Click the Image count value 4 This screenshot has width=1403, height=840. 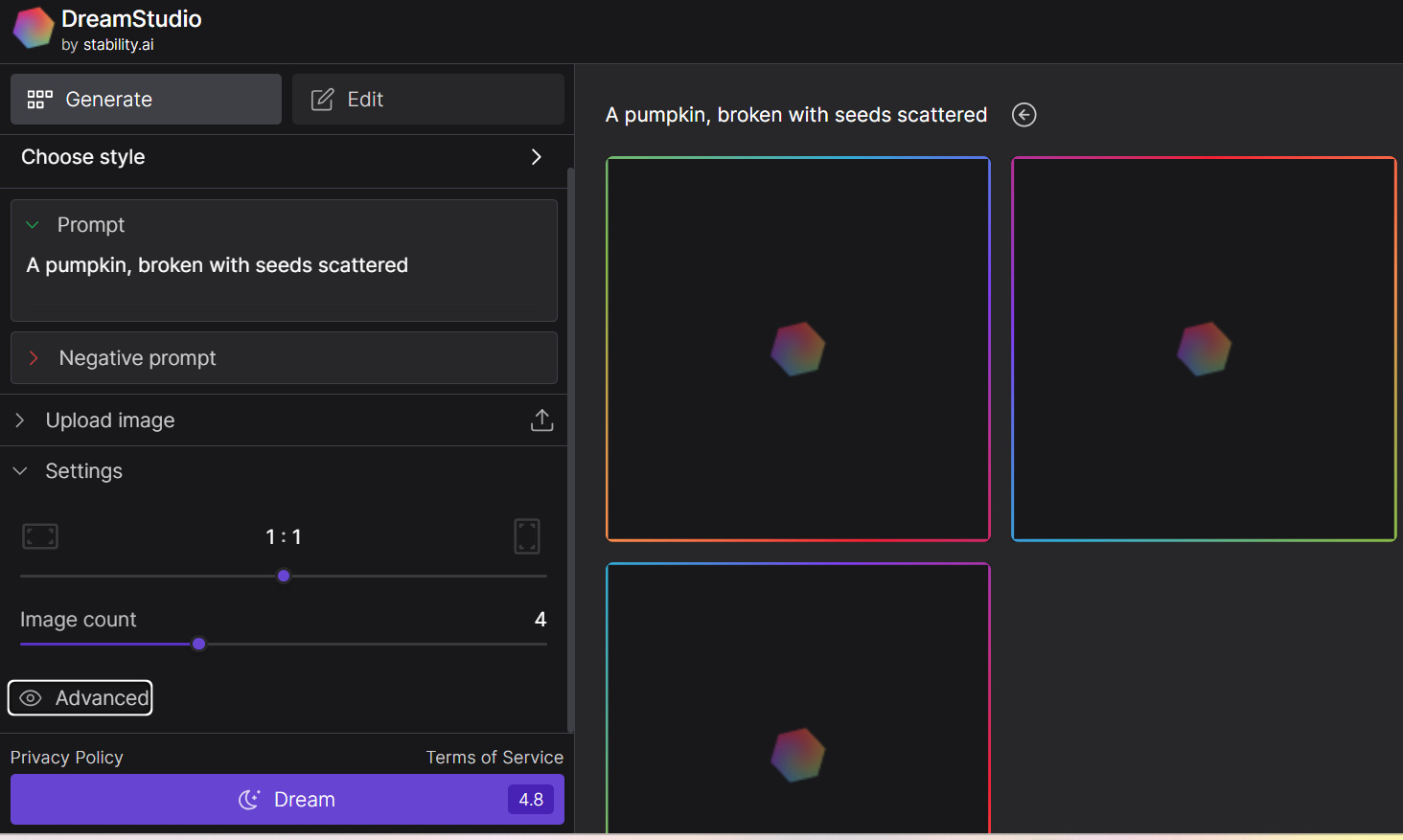coord(540,620)
